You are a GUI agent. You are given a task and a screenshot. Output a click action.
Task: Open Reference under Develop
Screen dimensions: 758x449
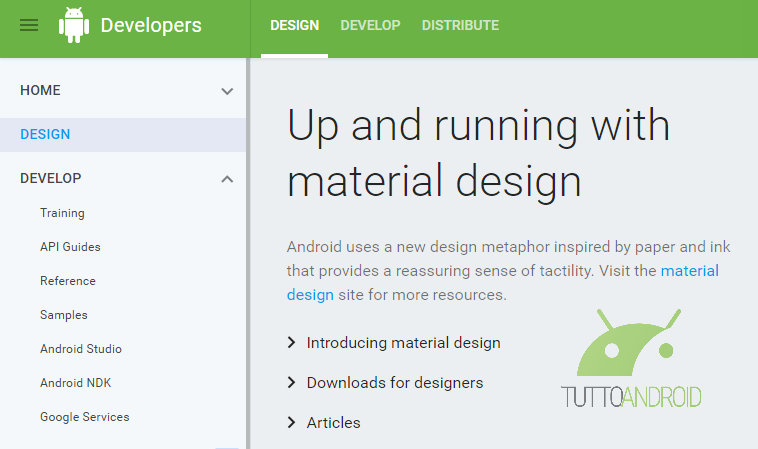(x=68, y=281)
